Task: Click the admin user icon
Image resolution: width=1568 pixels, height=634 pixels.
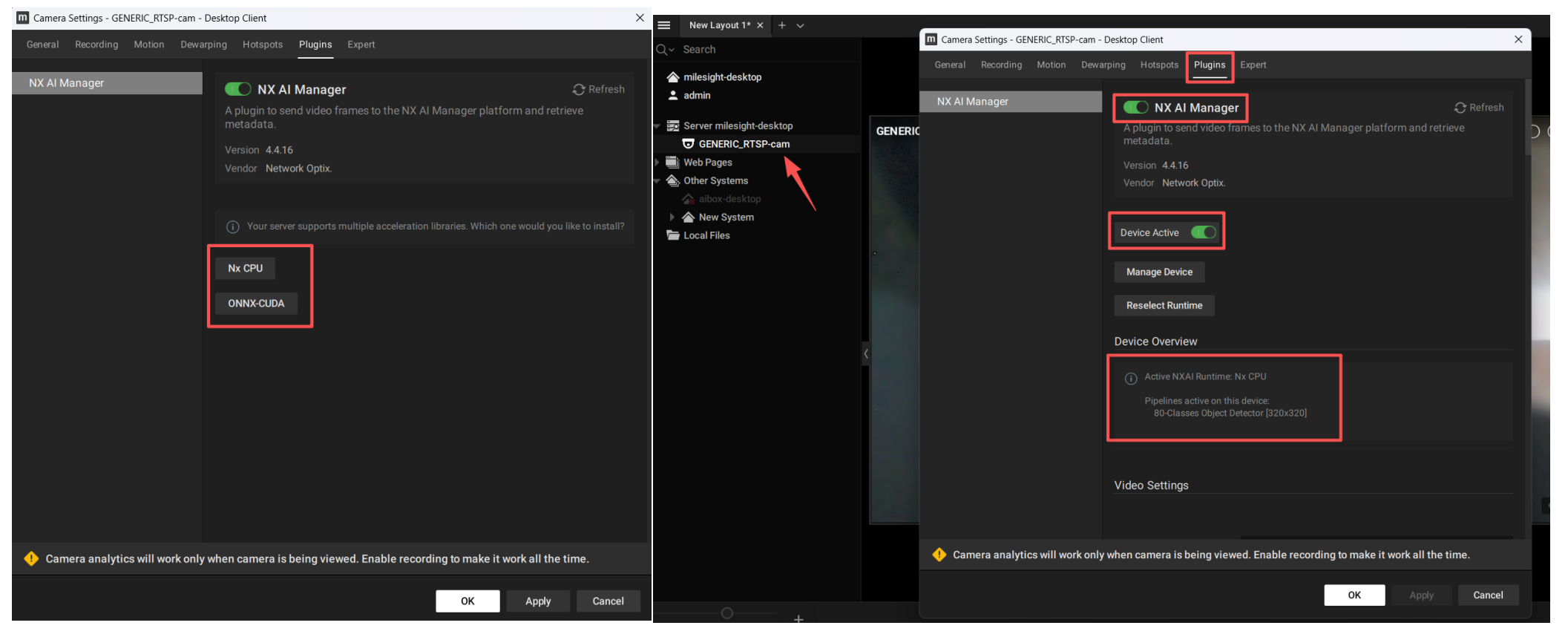Action: 673,95
